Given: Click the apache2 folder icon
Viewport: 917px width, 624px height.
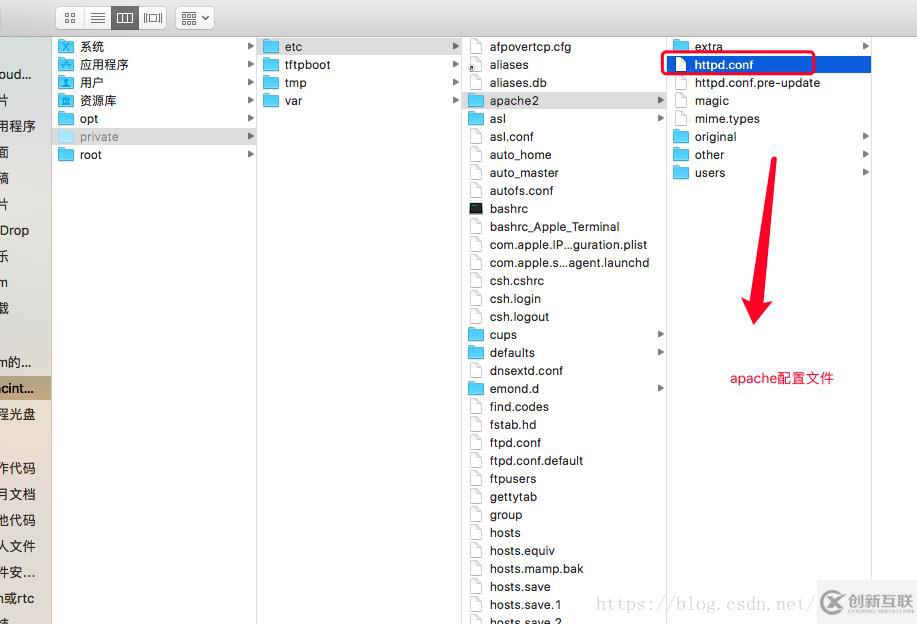Looking at the screenshot, I should pos(476,101).
